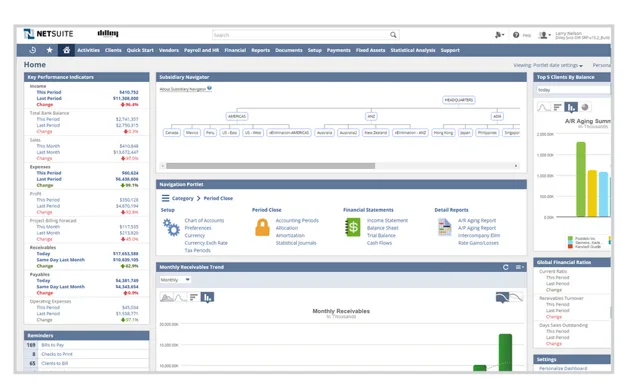
Task: Select column chart in Top 5 Clients
Action: coord(571,107)
